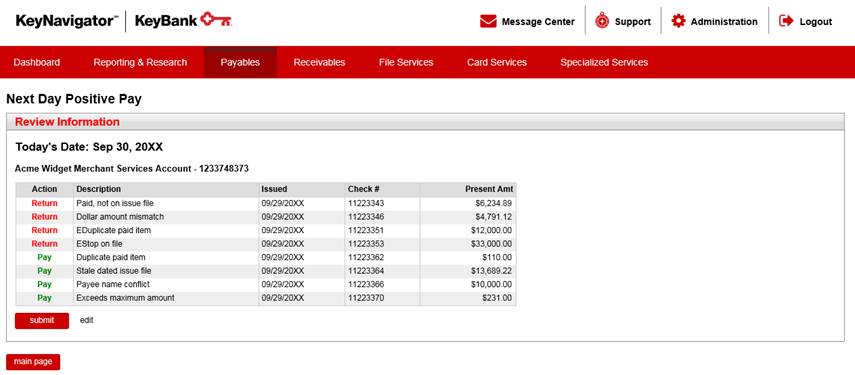Click check number 11223366
Screen dimensions: 855x375
(x=366, y=285)
